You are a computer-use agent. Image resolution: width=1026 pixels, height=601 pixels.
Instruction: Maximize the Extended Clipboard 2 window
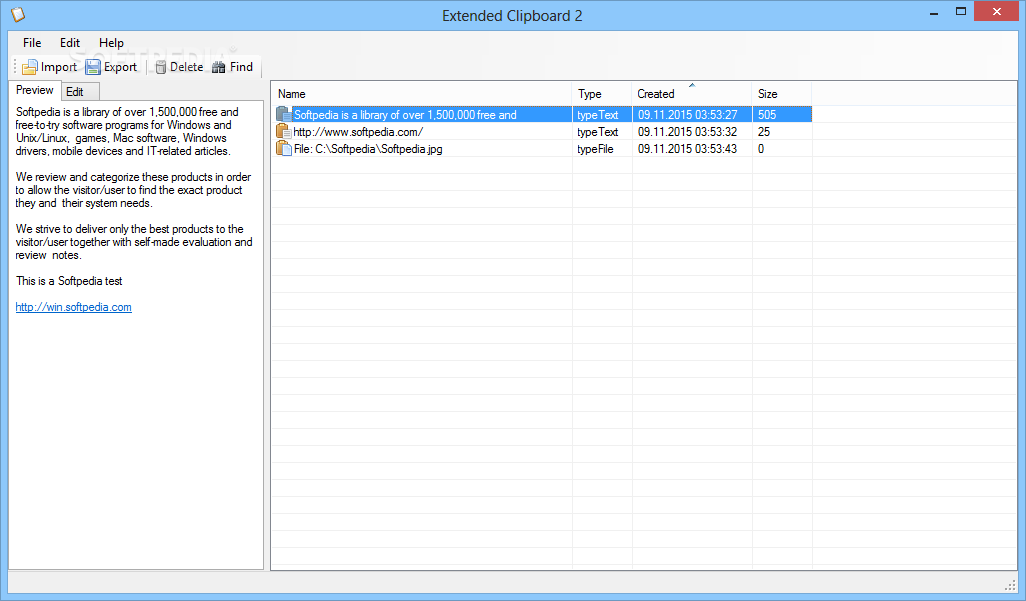click(961, 11)
